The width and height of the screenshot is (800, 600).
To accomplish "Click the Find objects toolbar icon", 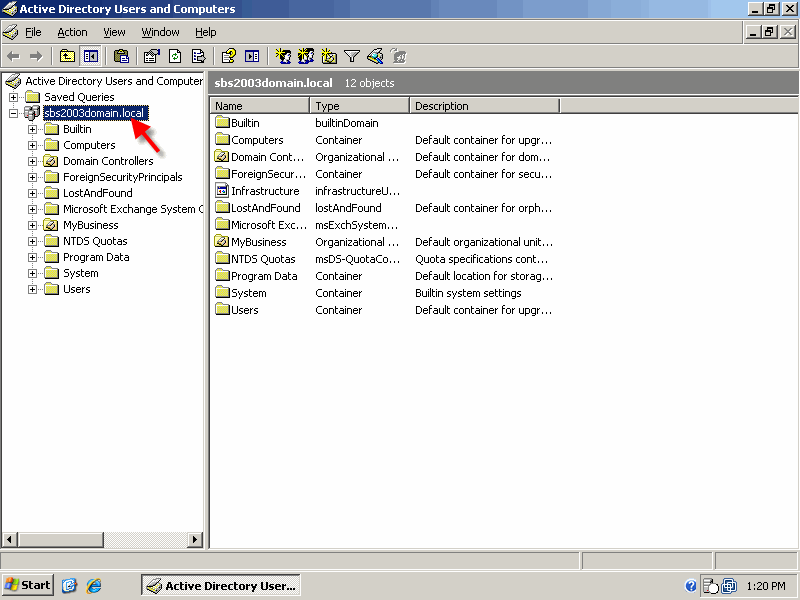I will point(375,56).
